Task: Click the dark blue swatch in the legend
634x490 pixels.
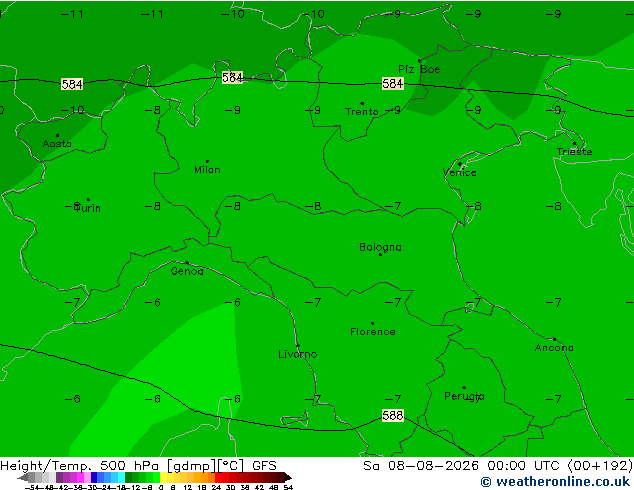Action: click(x=94, y=477)
